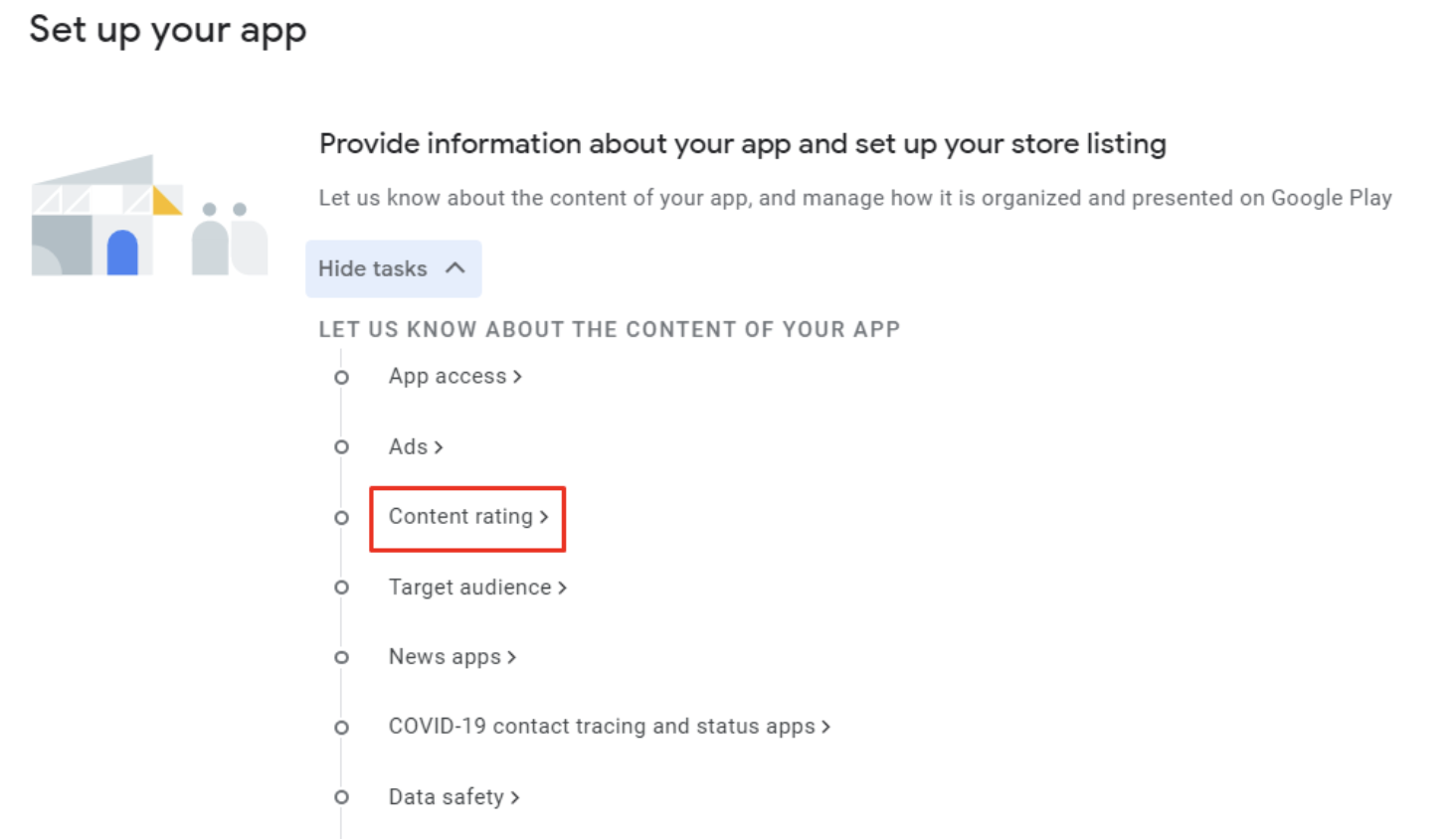Open the Content rating task
This screenshot has width=1456, height=839.
[460, 516]
